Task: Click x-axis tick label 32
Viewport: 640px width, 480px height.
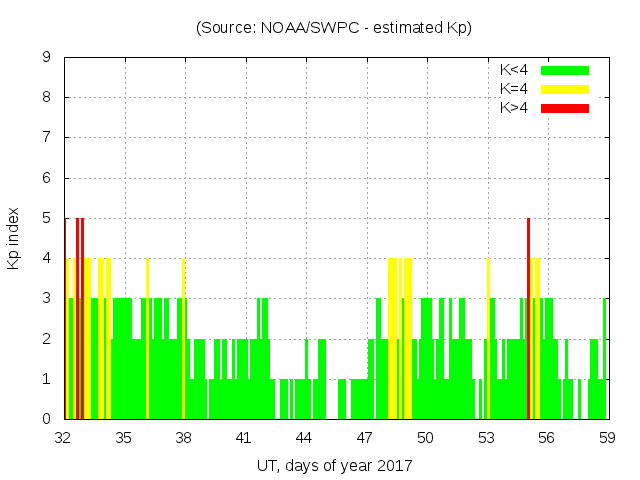Action: tap(64, 437)
